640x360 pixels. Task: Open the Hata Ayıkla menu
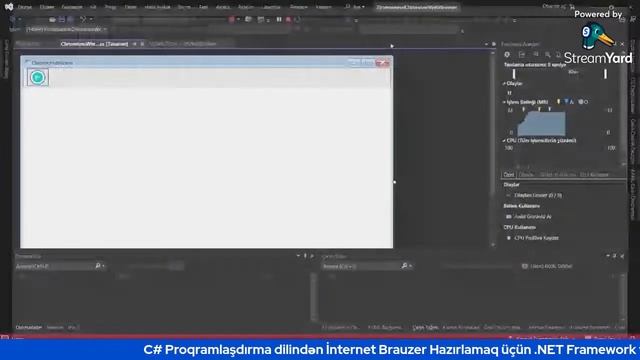click(x=158, y=7)
